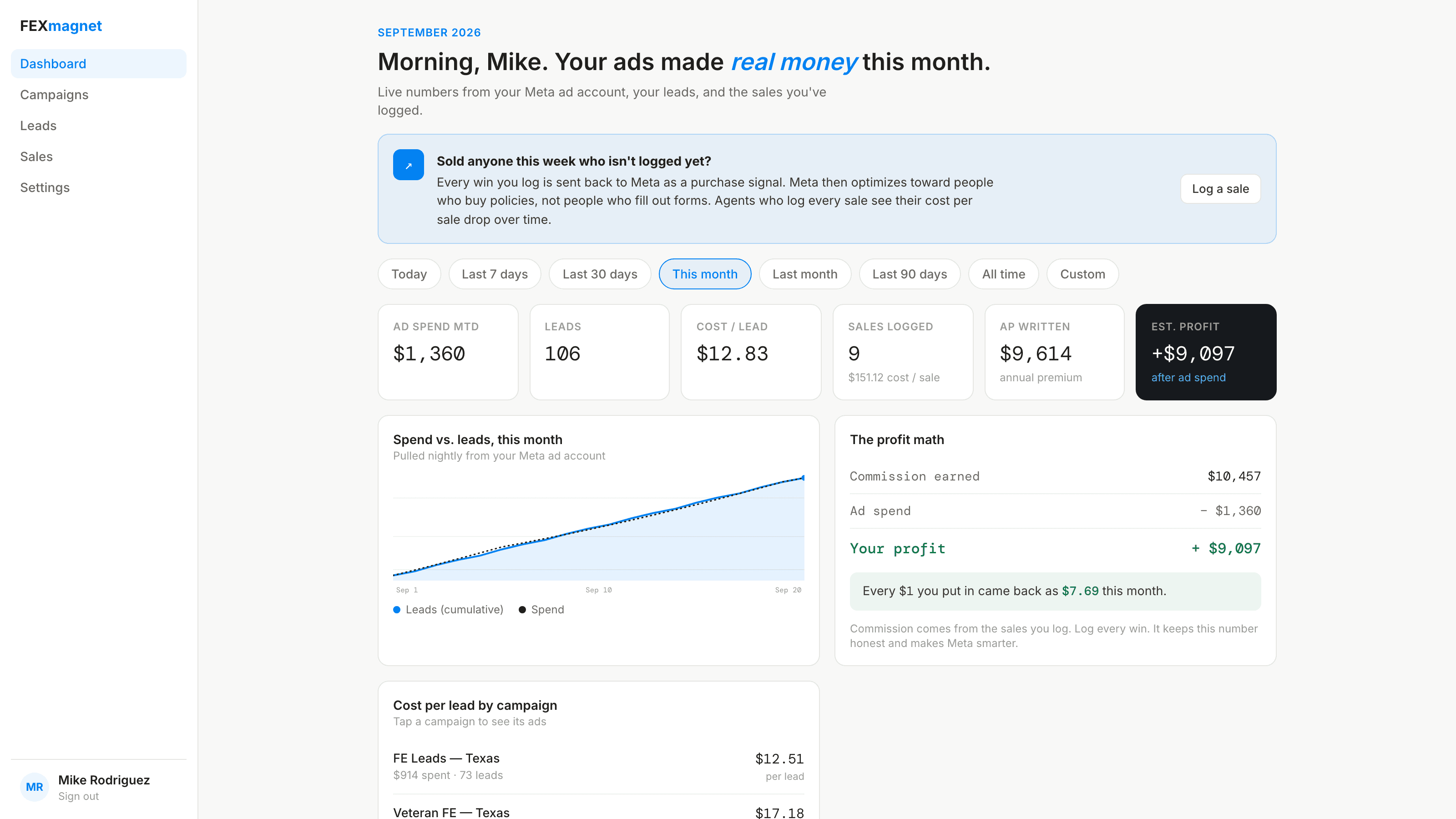Click the FEXmagnet logo
The width and height of the screenshot is (1456, 819).
click(x=61, y=26)
